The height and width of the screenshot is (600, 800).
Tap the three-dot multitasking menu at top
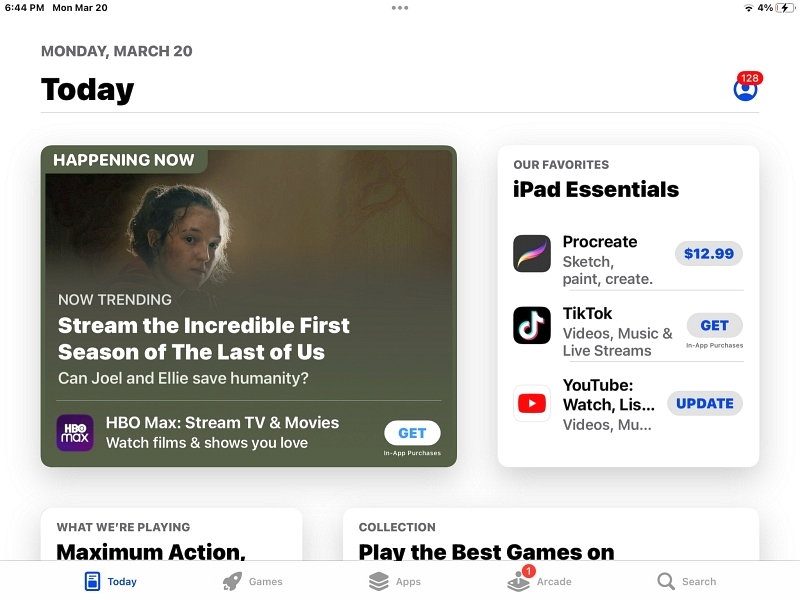pyautogui.click(x=400, y=8)
